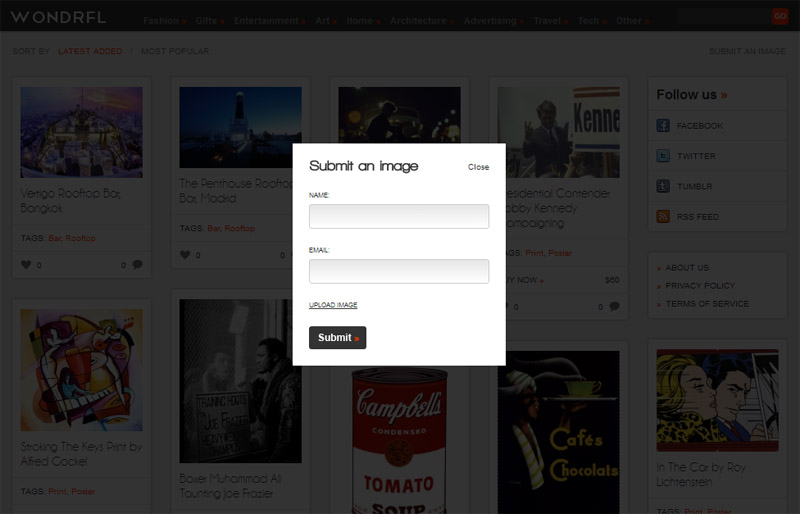The image size is (800, 514).
Task: Click Rooftop tag under Vertigo Rooftop Bar
Action: tap(80, 238)
